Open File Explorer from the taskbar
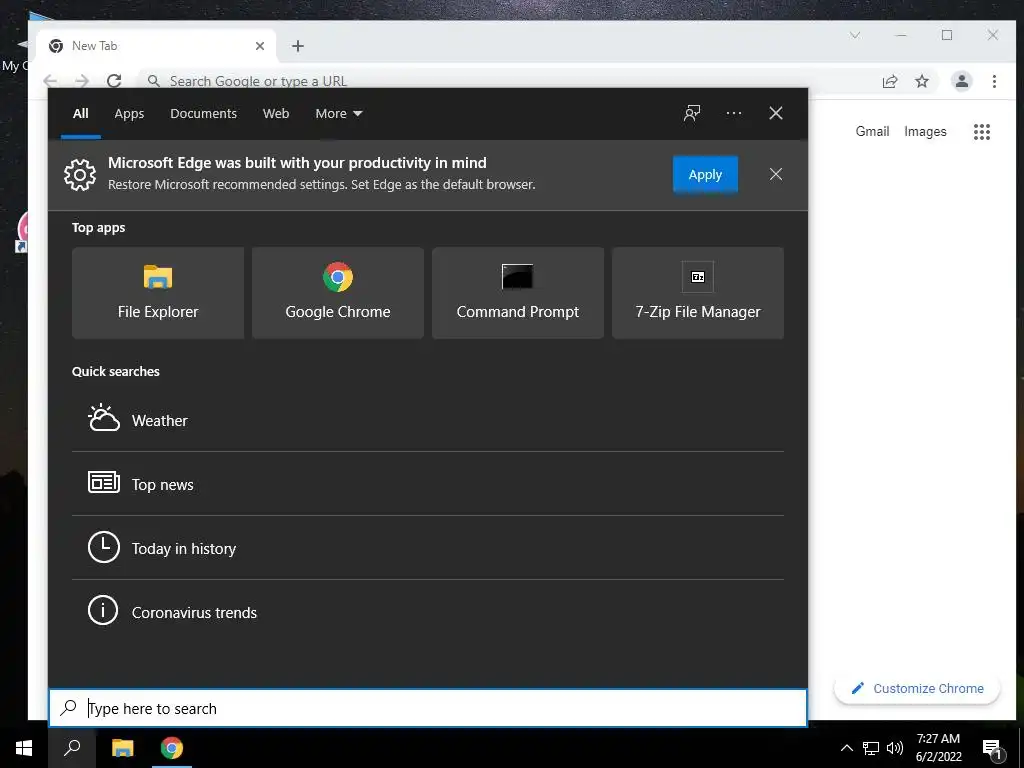The image size is (1024, 768). (x=123, y=748)
